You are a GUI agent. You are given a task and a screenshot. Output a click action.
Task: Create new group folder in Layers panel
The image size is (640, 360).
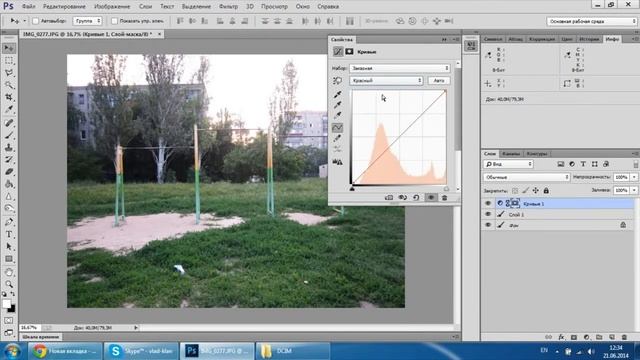[599, 337]
